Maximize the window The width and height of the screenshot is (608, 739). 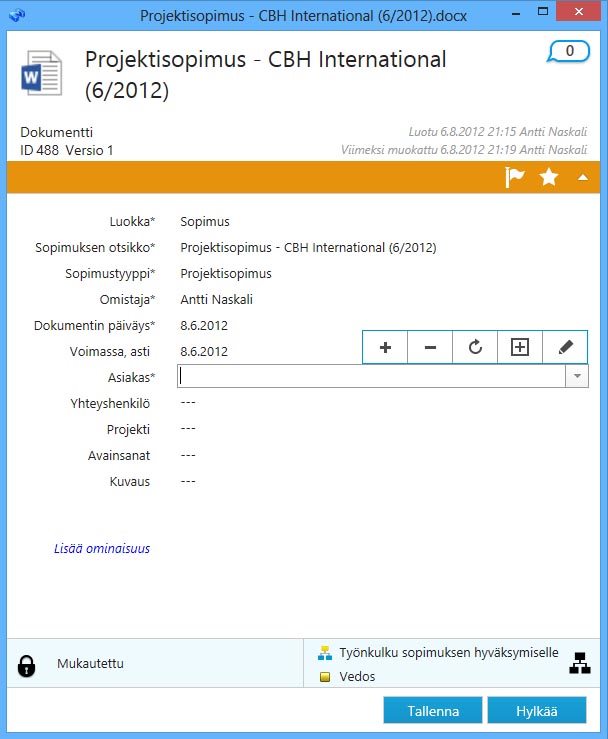(543, 12)
